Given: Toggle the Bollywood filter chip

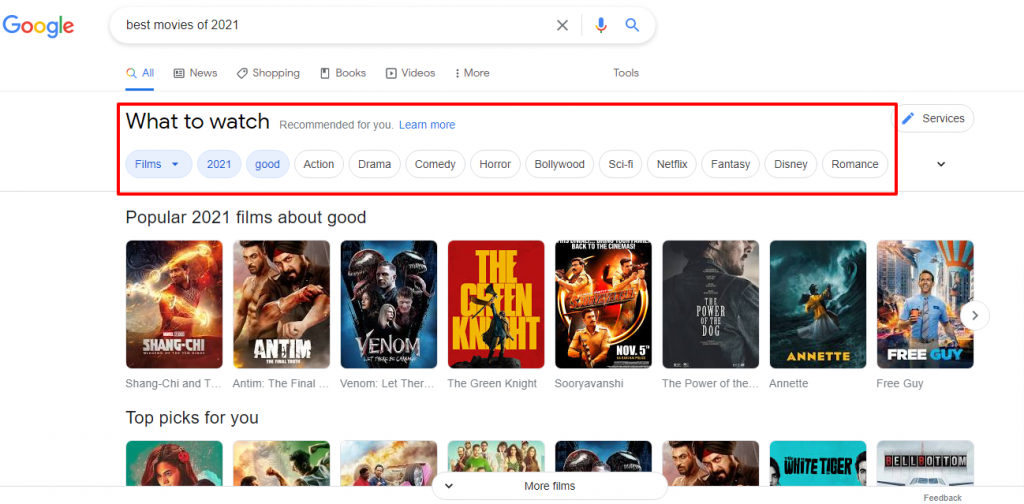Looking at the screenshot, I should [x=560, y=164].
